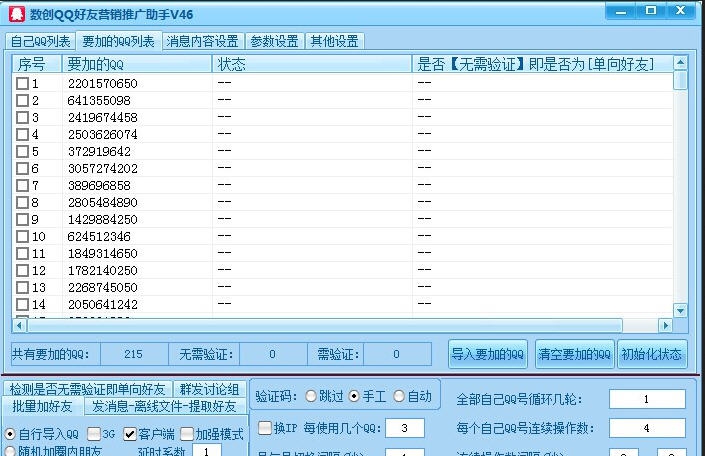Open the 消息内容设置 tab
This screenshot has height=456, width=705.
[x=202, y=41]
